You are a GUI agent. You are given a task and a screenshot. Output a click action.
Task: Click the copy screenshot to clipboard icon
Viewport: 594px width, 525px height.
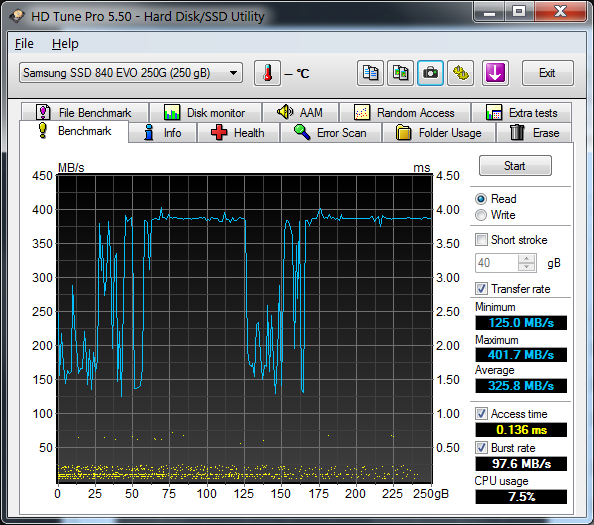pyautogui.click(x=400, y=73)
